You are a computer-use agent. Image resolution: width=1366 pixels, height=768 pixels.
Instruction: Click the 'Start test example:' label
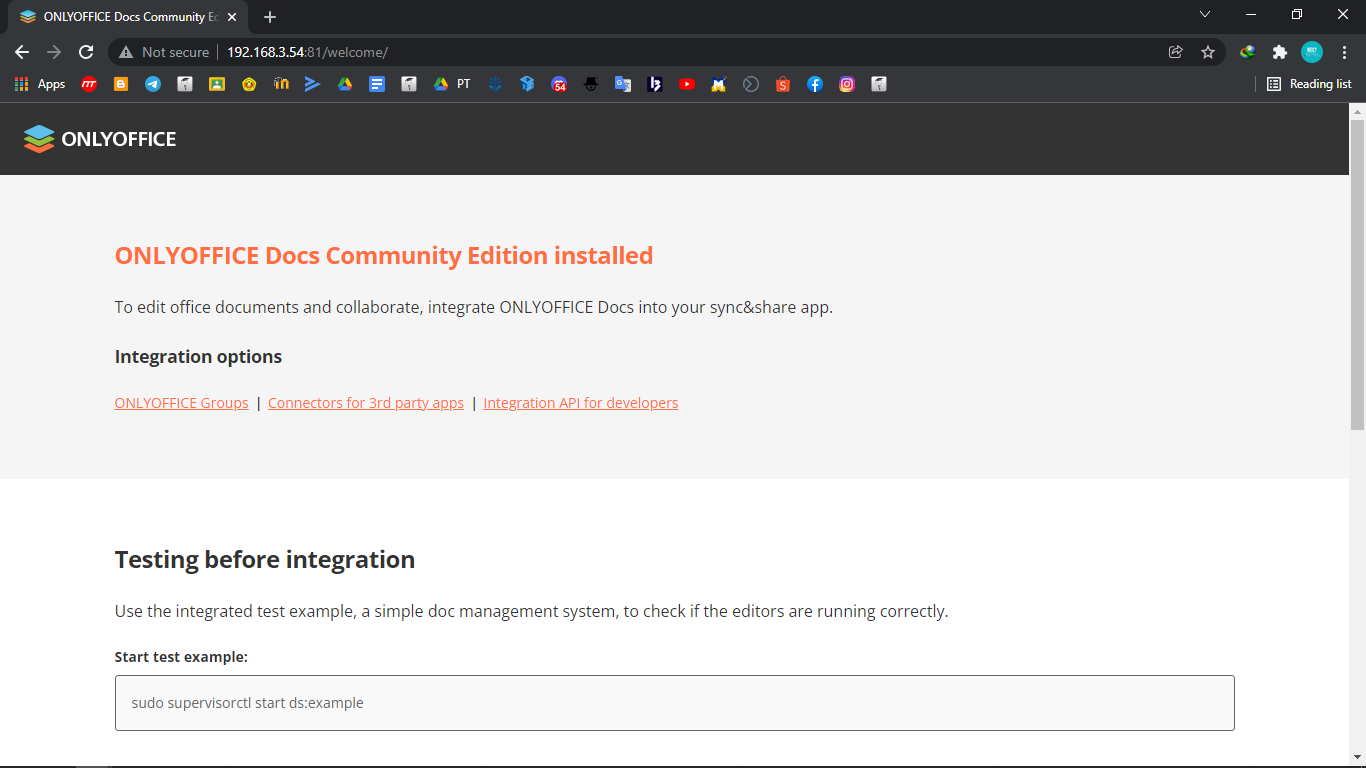181,657
